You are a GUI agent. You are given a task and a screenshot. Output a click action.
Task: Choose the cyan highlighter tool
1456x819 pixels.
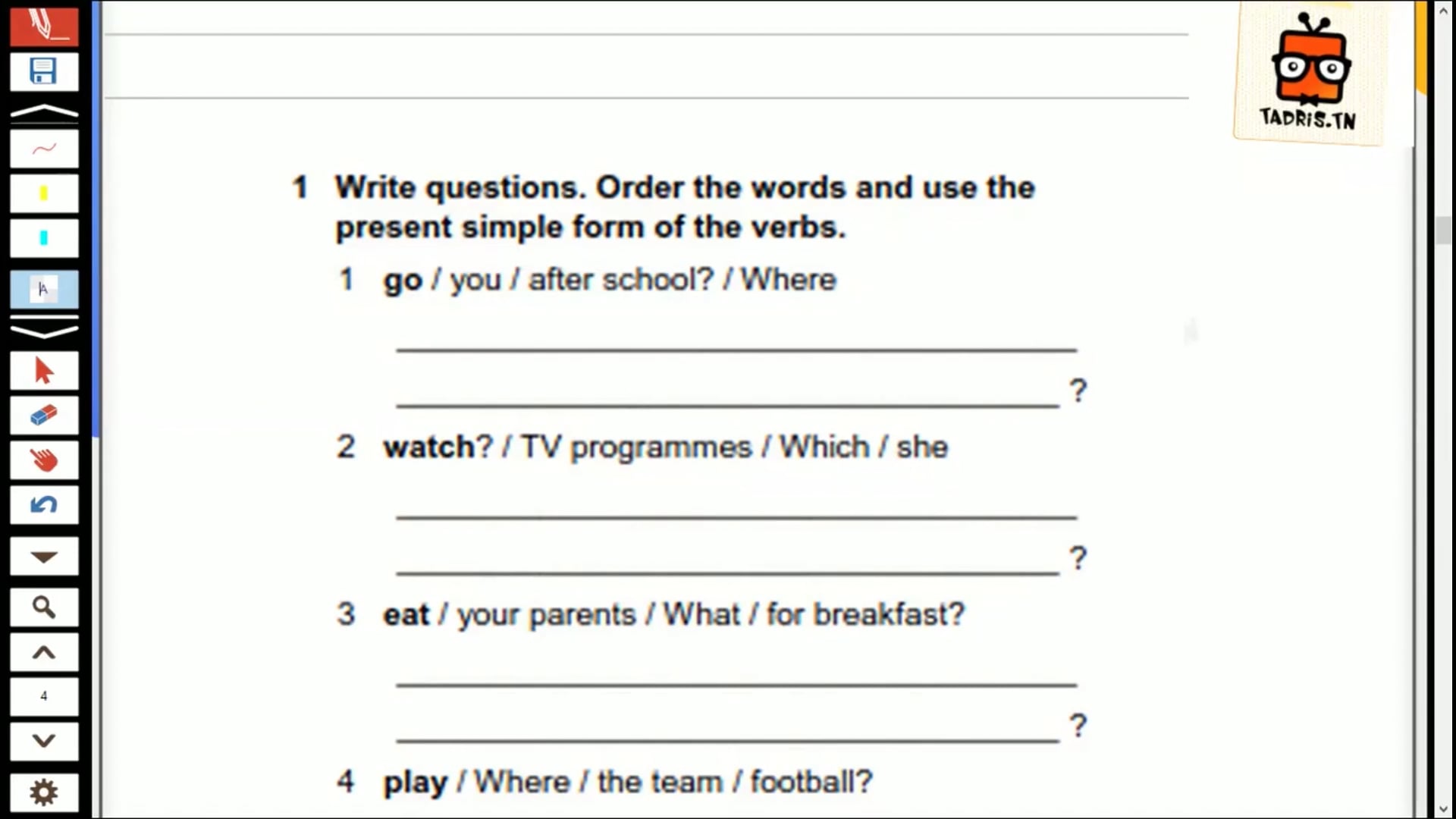tap(44, 238)
